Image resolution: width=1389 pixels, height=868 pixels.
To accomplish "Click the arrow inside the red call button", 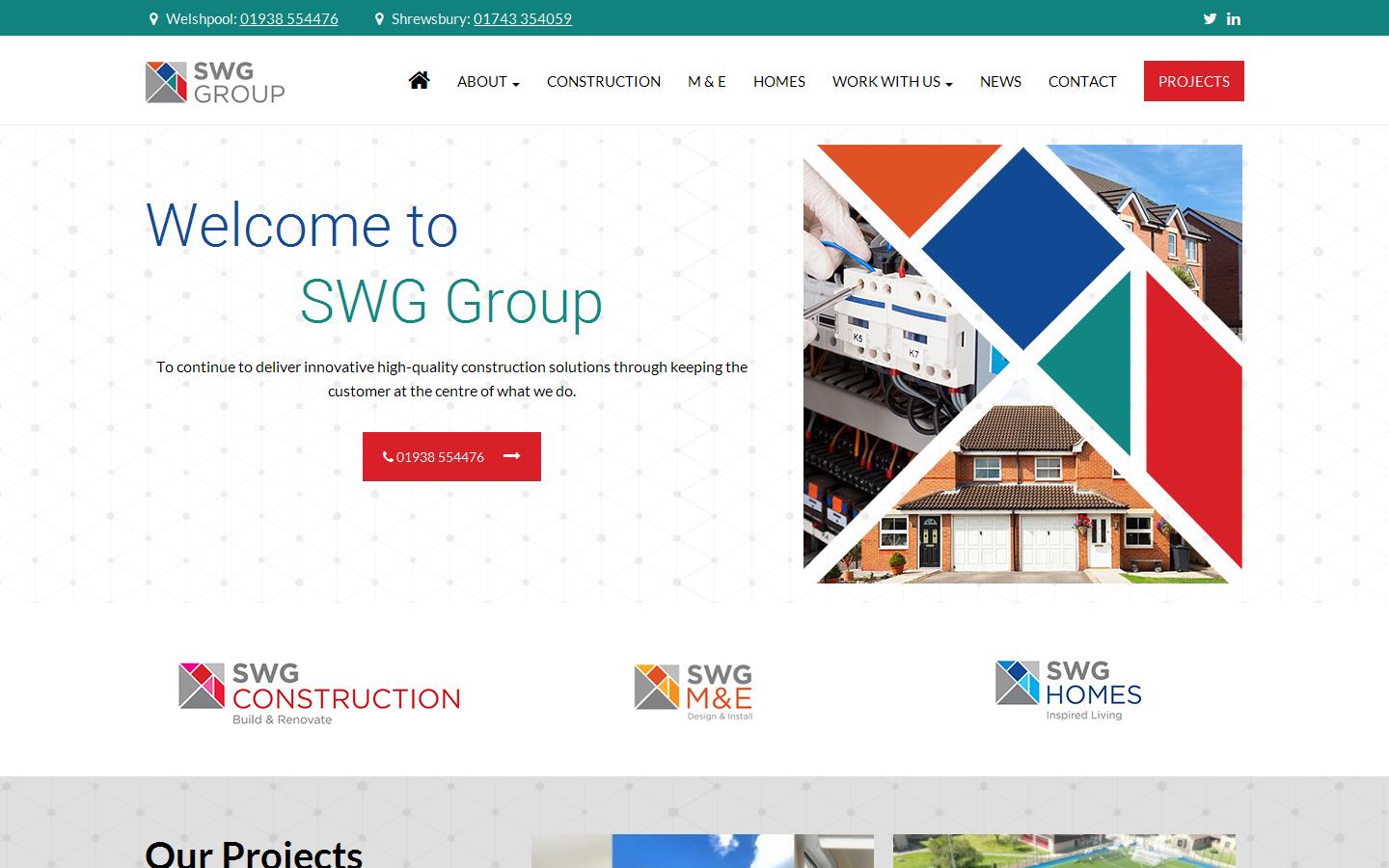I will [x=511, y=456].
